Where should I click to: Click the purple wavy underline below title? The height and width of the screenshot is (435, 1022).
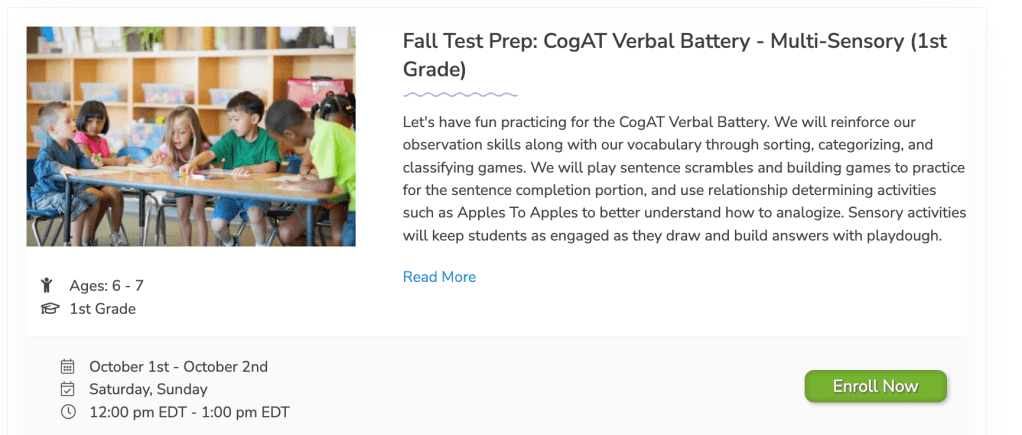click(460, 95)
